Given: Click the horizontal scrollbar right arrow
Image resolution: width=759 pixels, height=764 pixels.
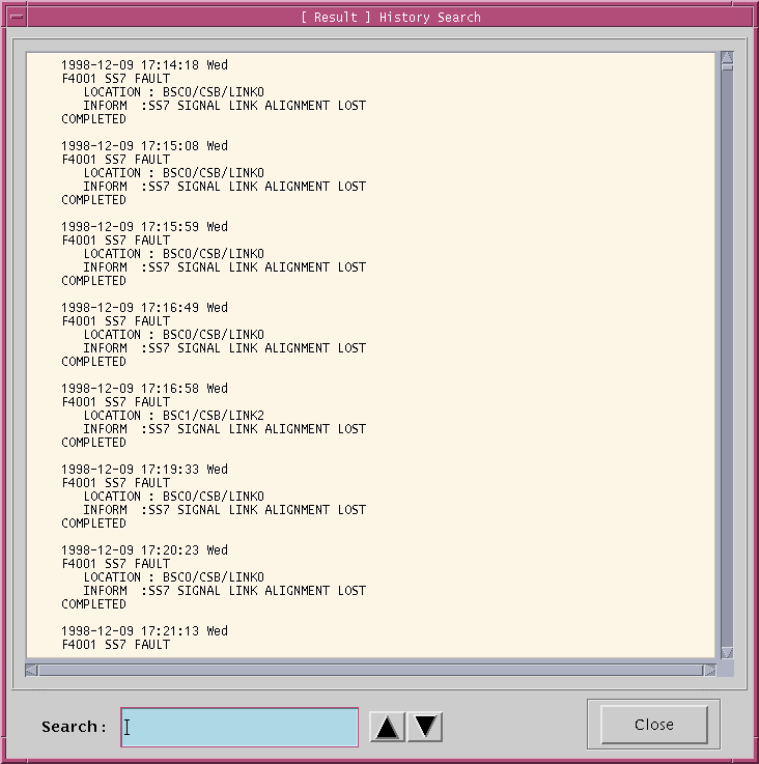Looking at the screenshot, I should point(710,670).
